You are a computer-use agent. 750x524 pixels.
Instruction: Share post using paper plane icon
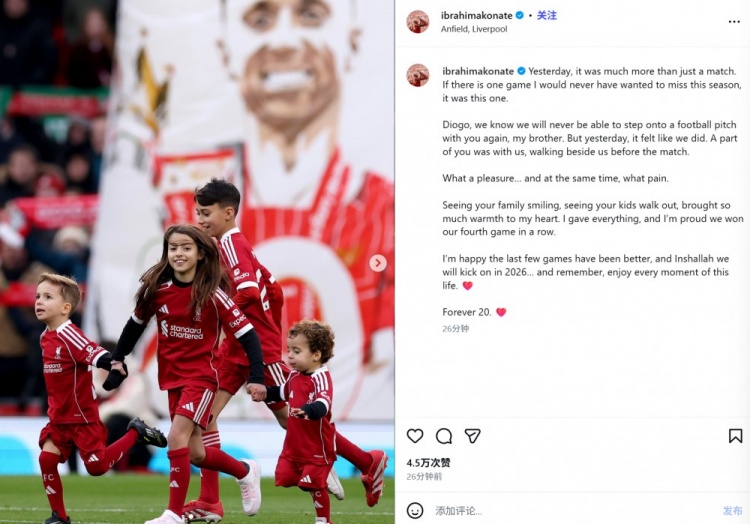472,436
